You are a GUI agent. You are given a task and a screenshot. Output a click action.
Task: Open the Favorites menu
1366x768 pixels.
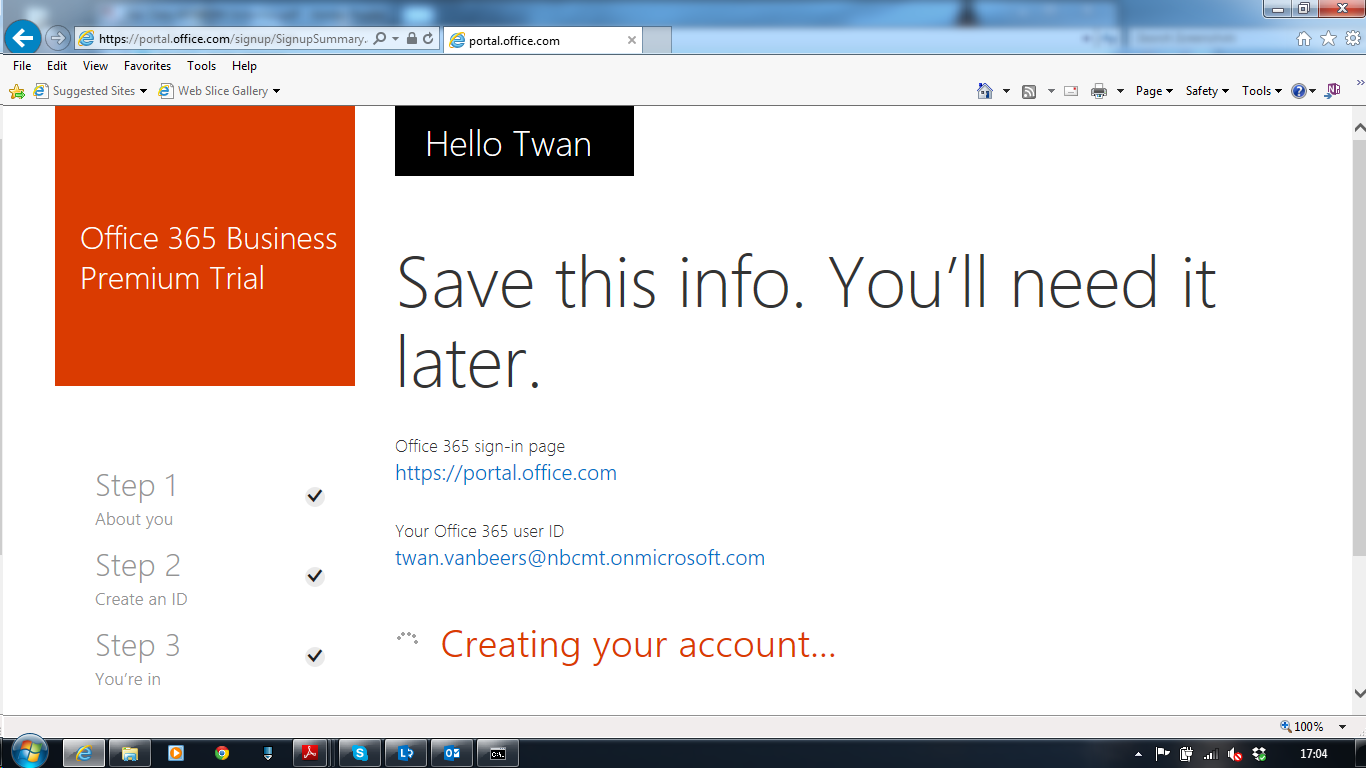(148, 66)
